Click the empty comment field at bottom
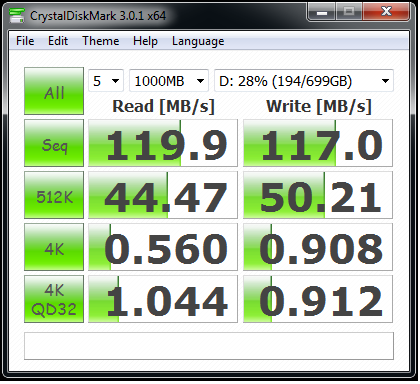Screen dimensions: 420x384 point(209,346)
